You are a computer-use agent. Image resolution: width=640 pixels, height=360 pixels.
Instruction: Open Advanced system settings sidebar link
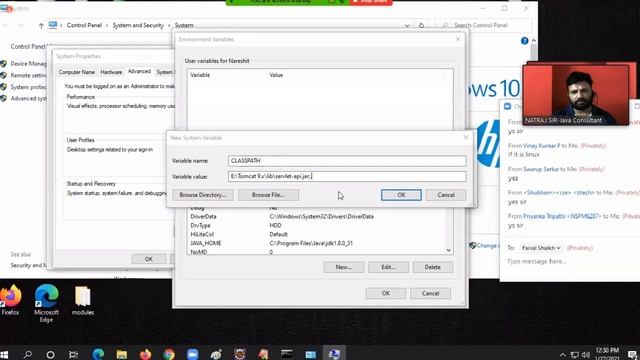(x=28, y=98)
